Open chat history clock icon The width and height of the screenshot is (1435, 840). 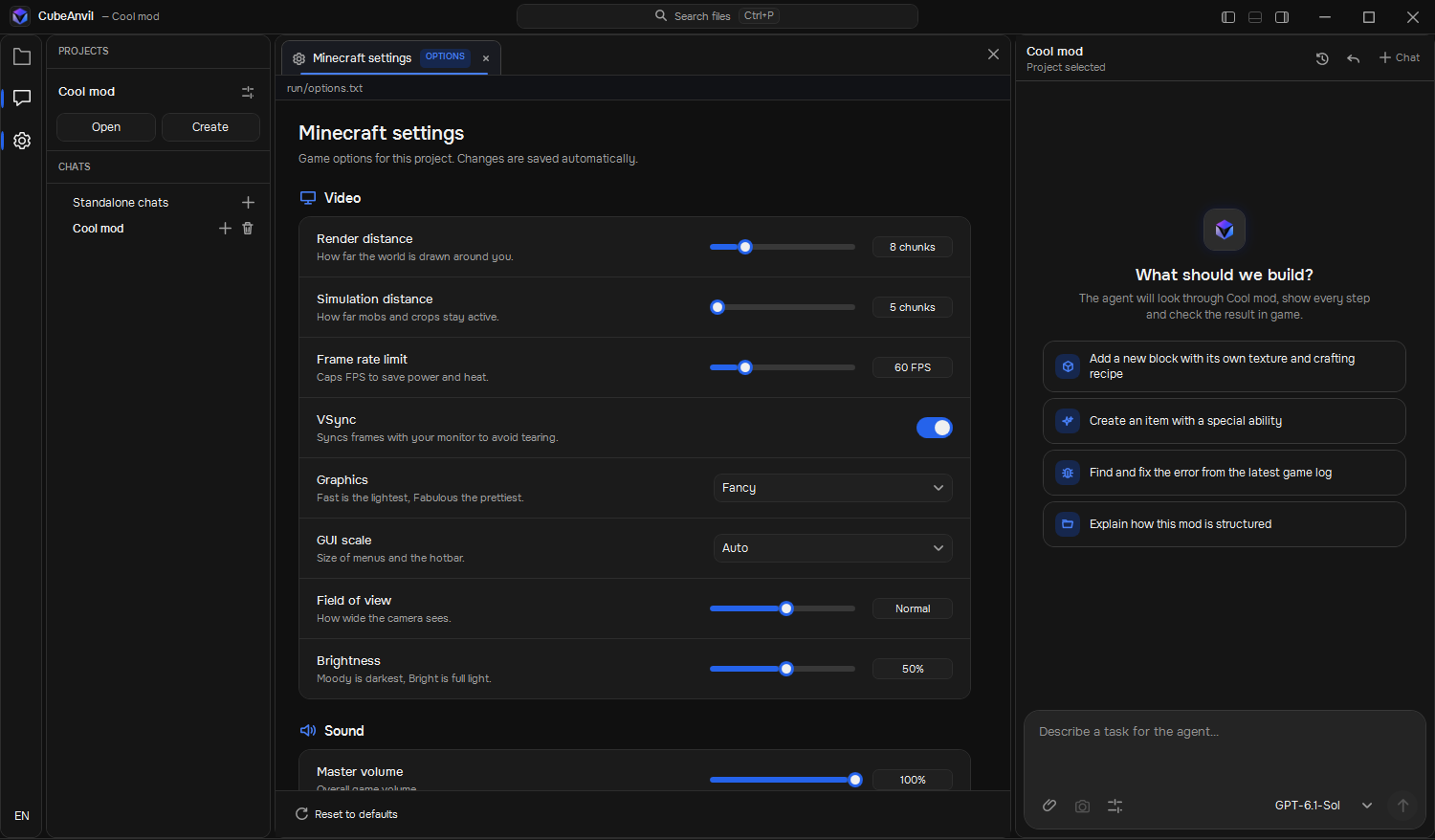coord(1322,58)
